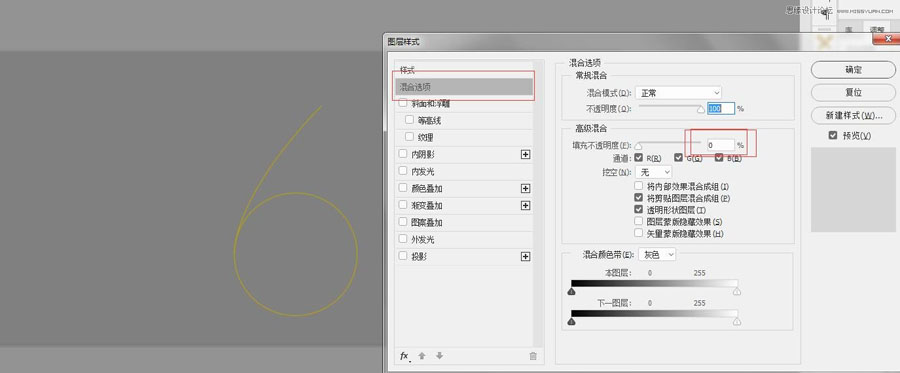Enable the 外发光 checkbox

point(403,239)
